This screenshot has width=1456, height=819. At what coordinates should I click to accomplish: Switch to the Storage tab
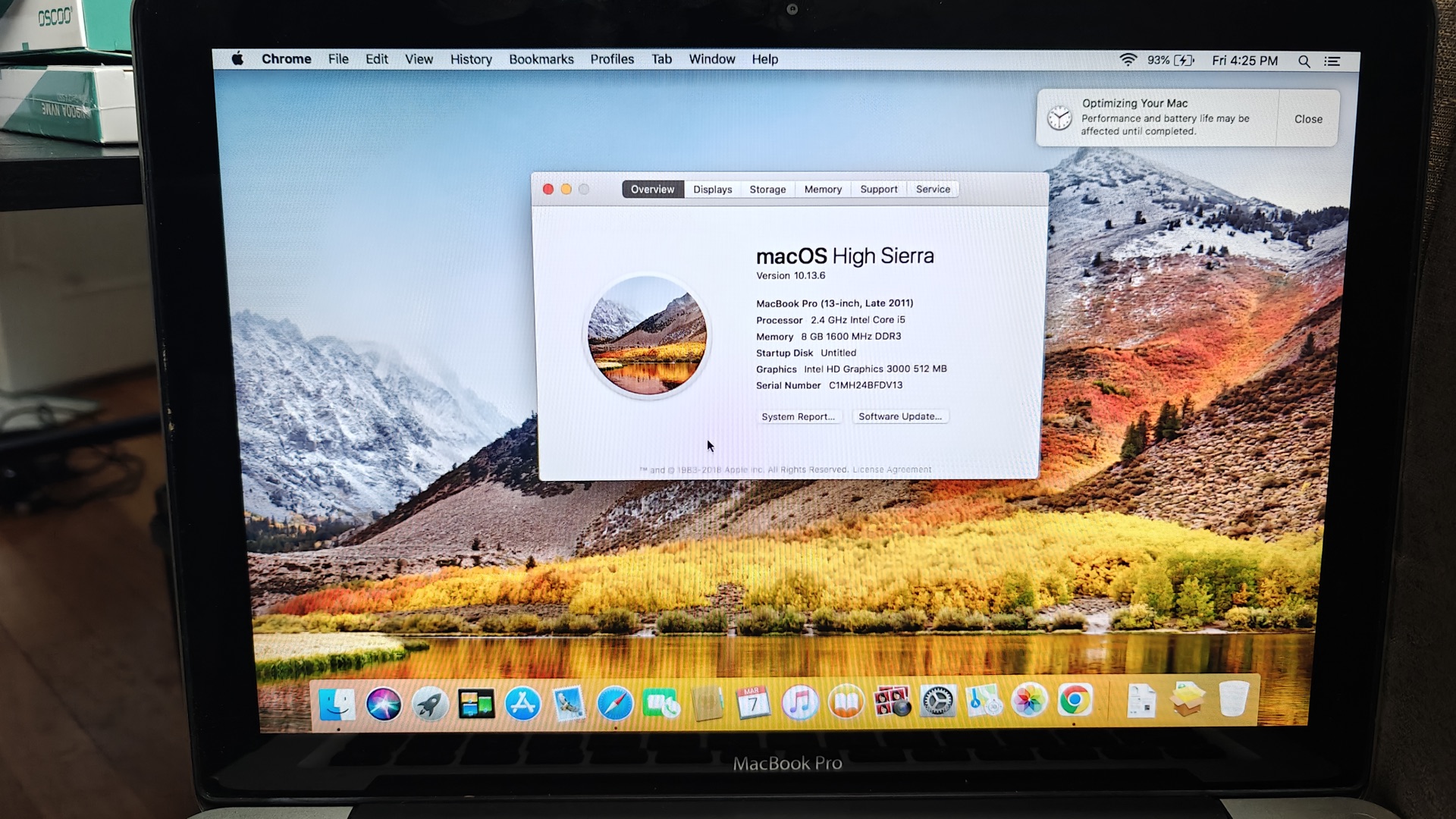767,190
